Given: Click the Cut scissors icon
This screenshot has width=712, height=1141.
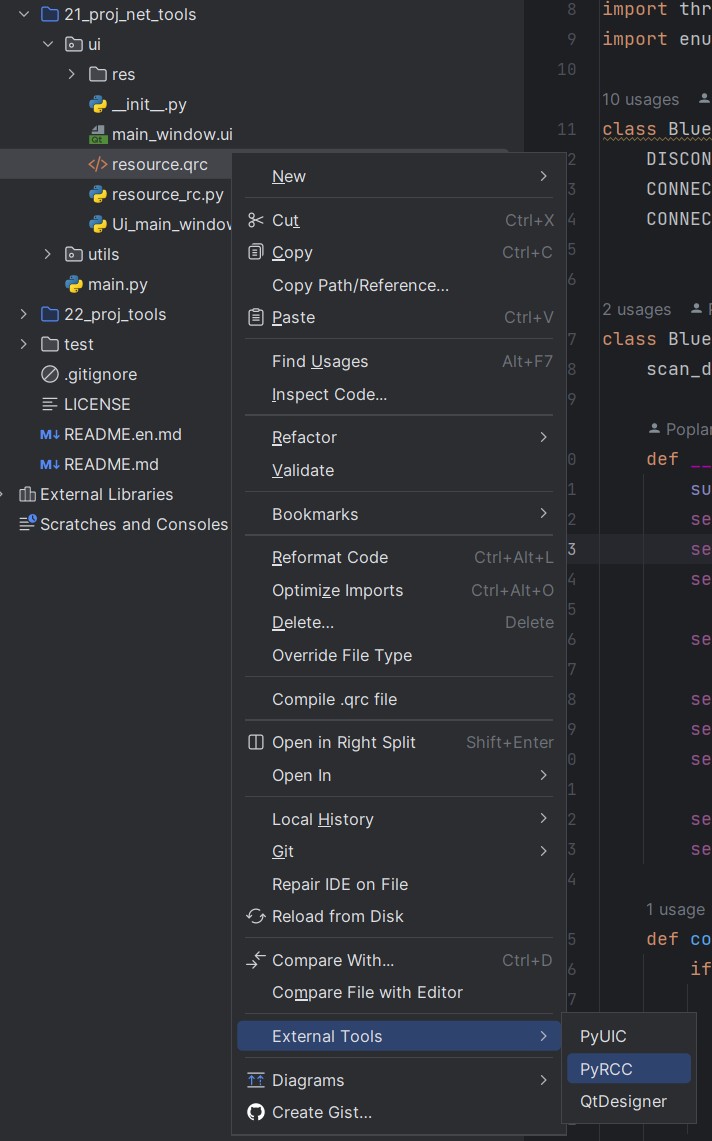Looking at the screenshot, I should click(x=256, y=220).
